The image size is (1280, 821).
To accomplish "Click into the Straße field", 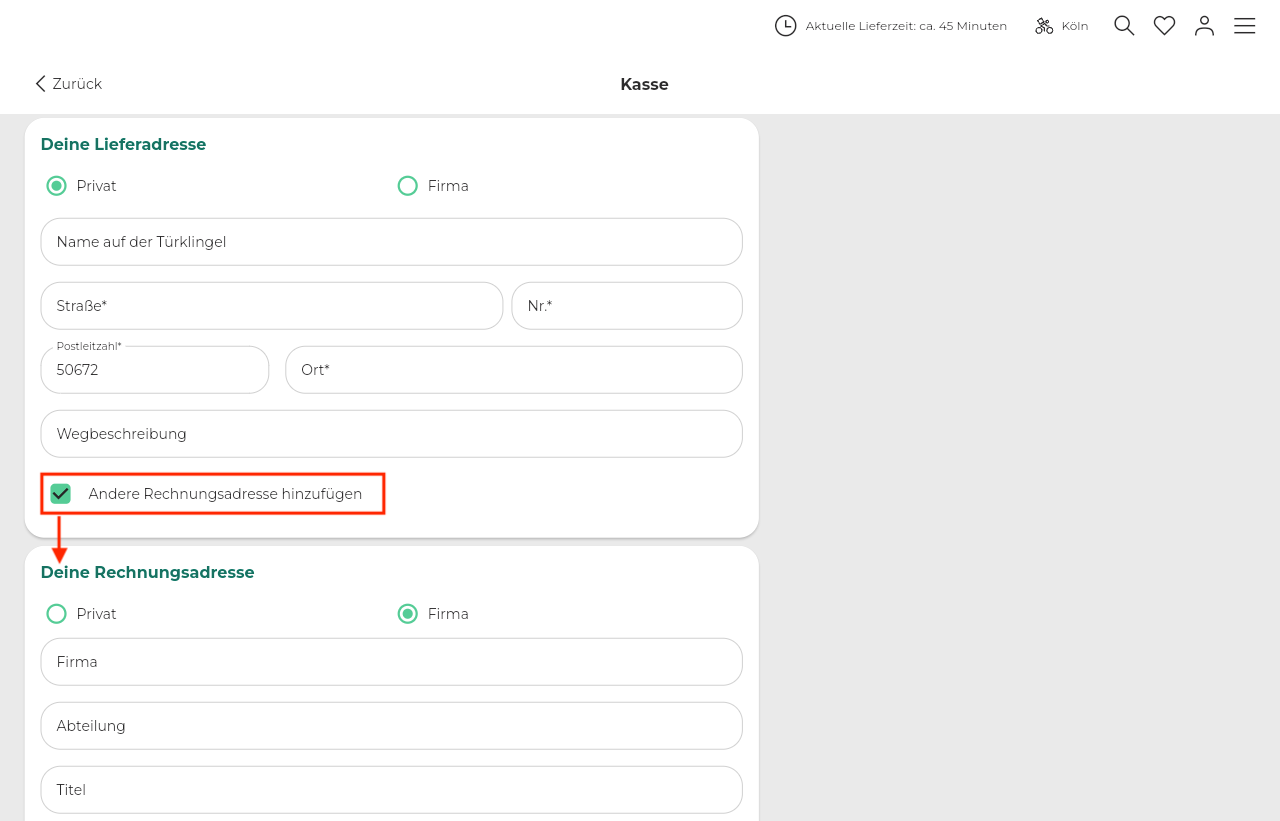I will (271, 306).
